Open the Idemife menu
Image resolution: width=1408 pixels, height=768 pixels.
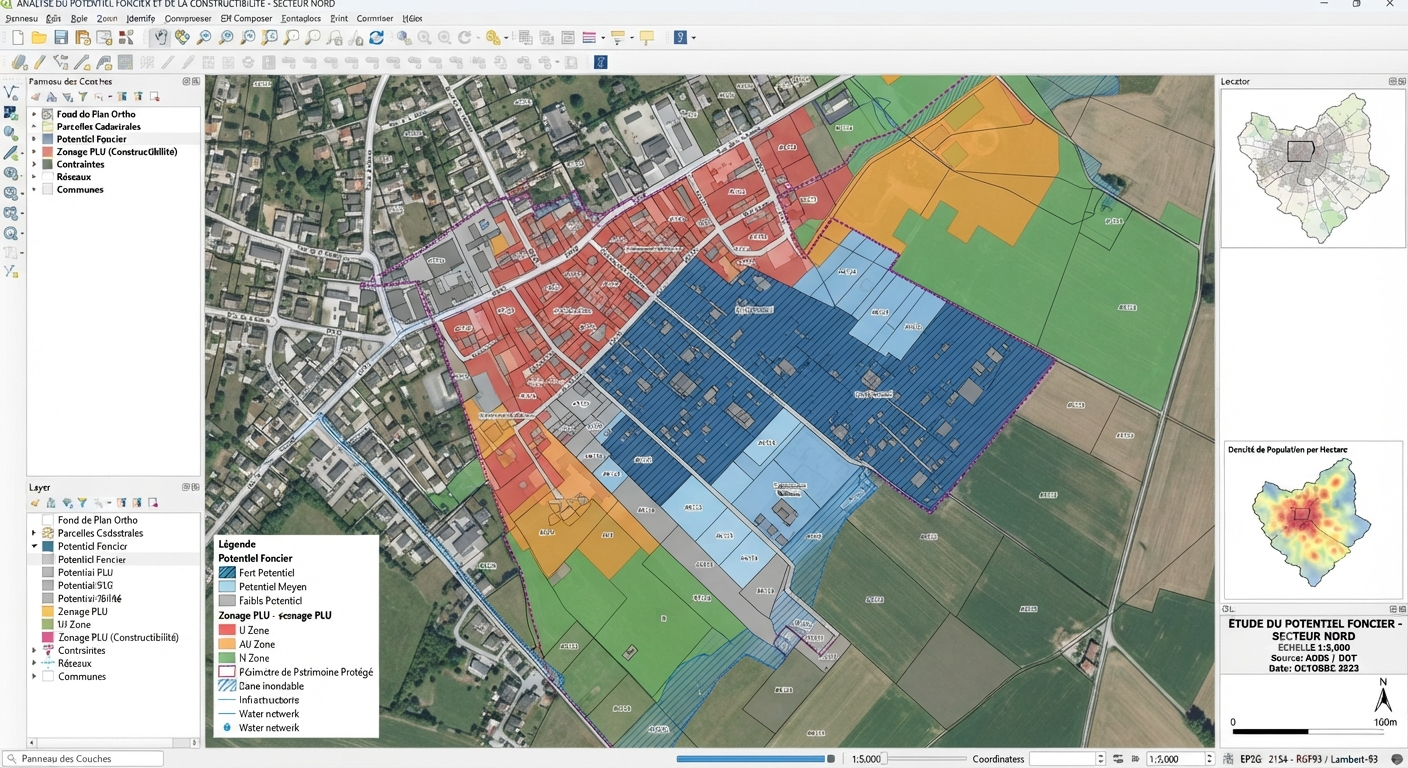point(141,18)
